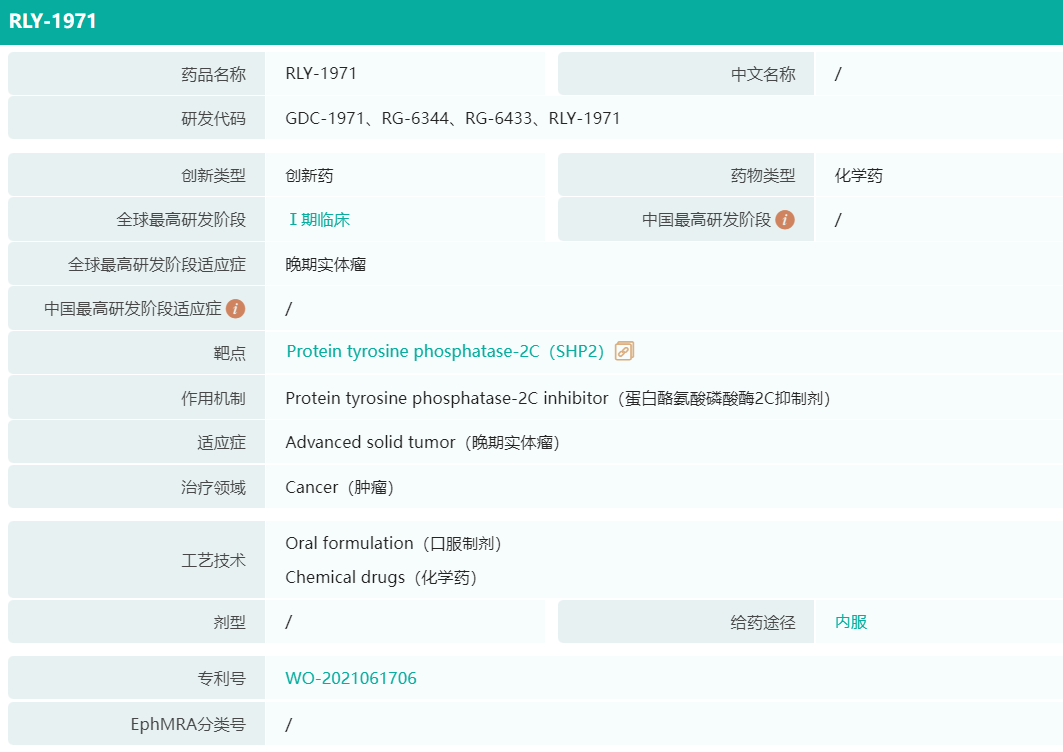The height and width of the screenshot is (752, 1063).
Task: Click the RLY-1971 header title
Action: (53, 21)
